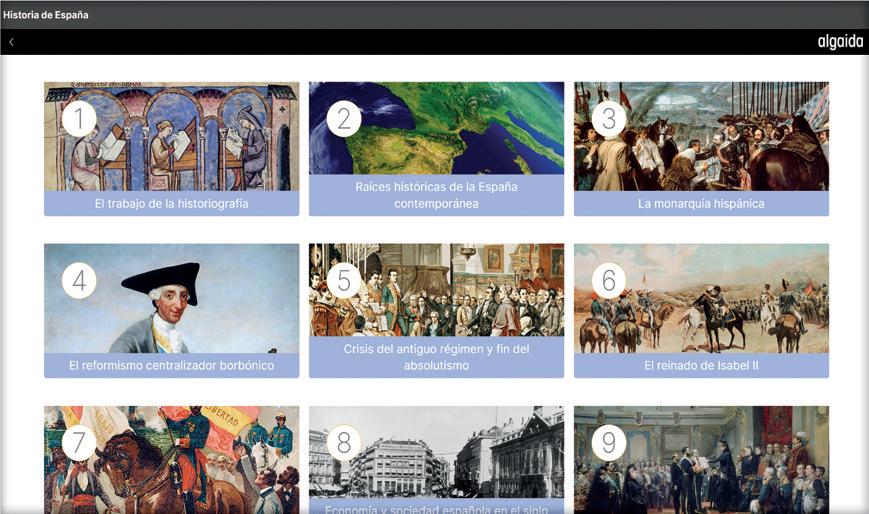Open Raíces históricas de la España contemporánea

tap(436, 195)
